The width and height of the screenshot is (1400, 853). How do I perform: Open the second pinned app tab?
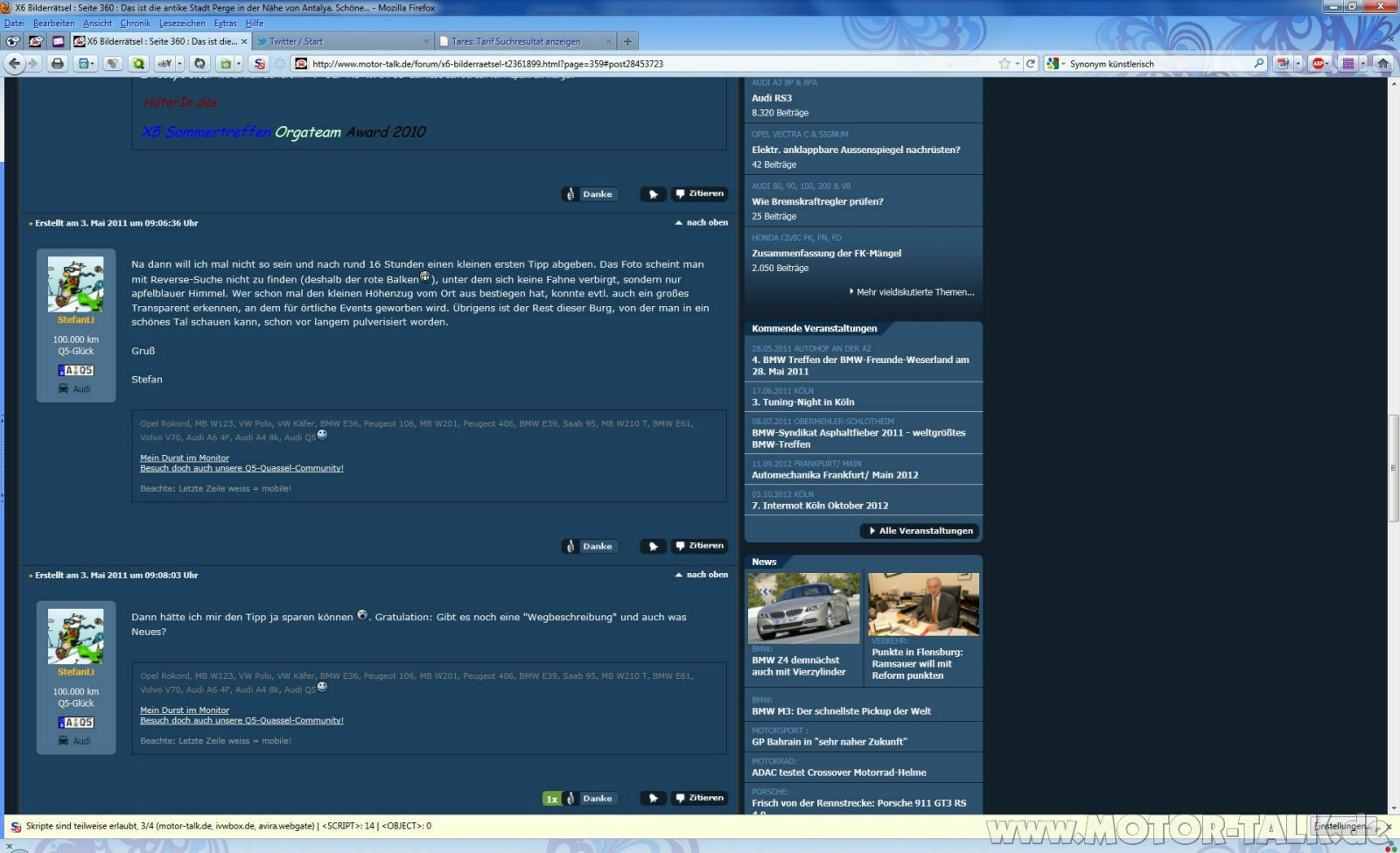point(35,41)
